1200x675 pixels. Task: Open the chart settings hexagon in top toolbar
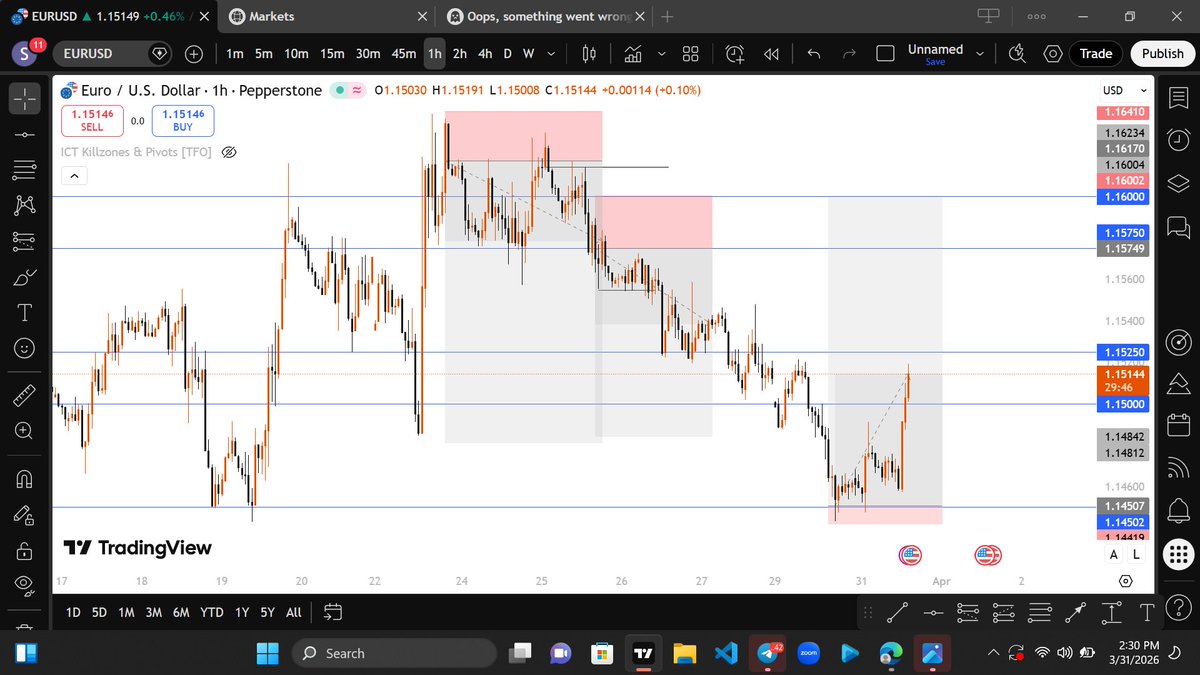click(x=1053, y=54)
